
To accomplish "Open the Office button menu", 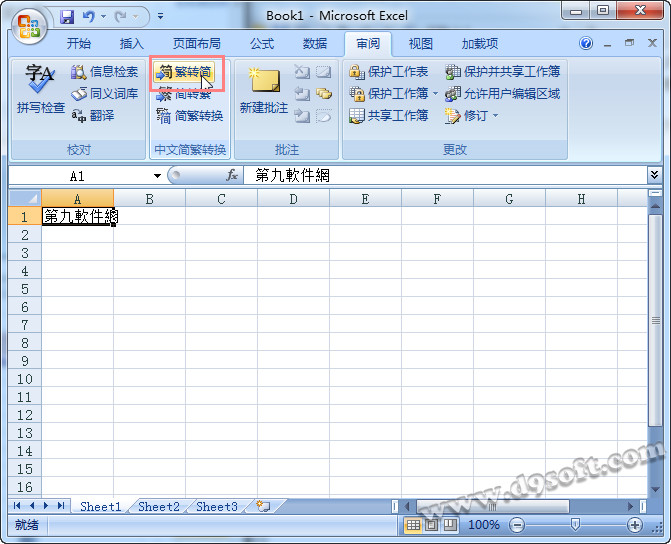I will click(x=29, y=27).
